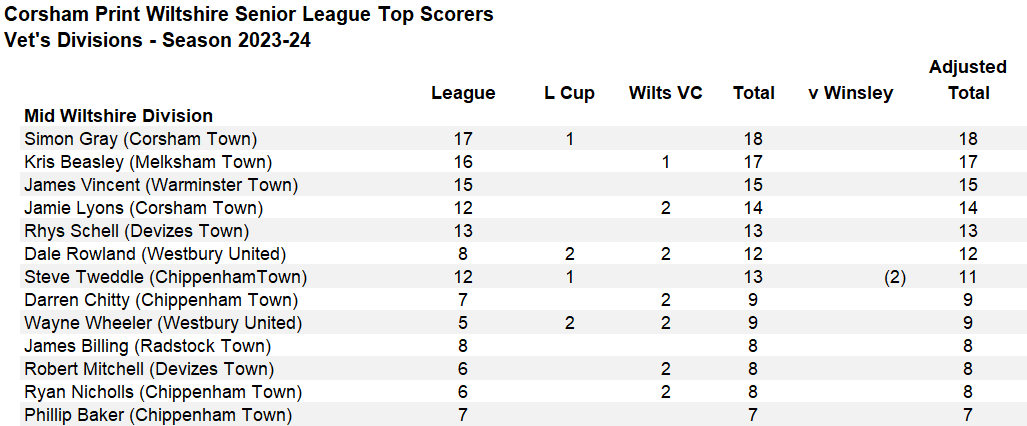Select the League column header
This screenshot has width=1027, height=426.
pos(463,94)
